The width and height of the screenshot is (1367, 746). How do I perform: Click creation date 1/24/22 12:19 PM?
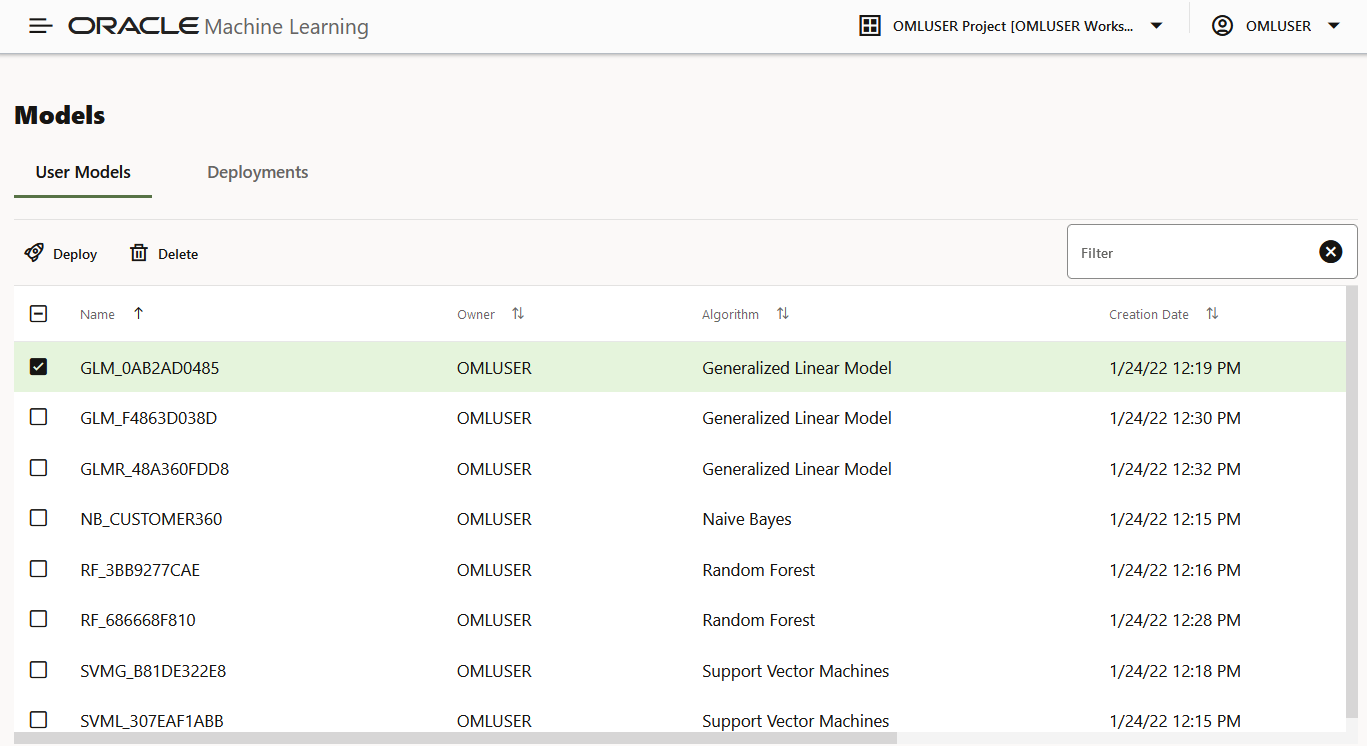pyautogui.click(x=1175, y=368)
